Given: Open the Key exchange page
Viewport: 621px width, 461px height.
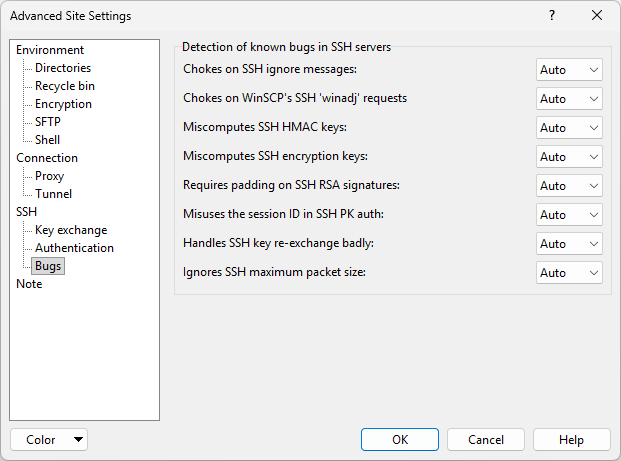Looking at the screenshot, I should (x=71, y=230).
